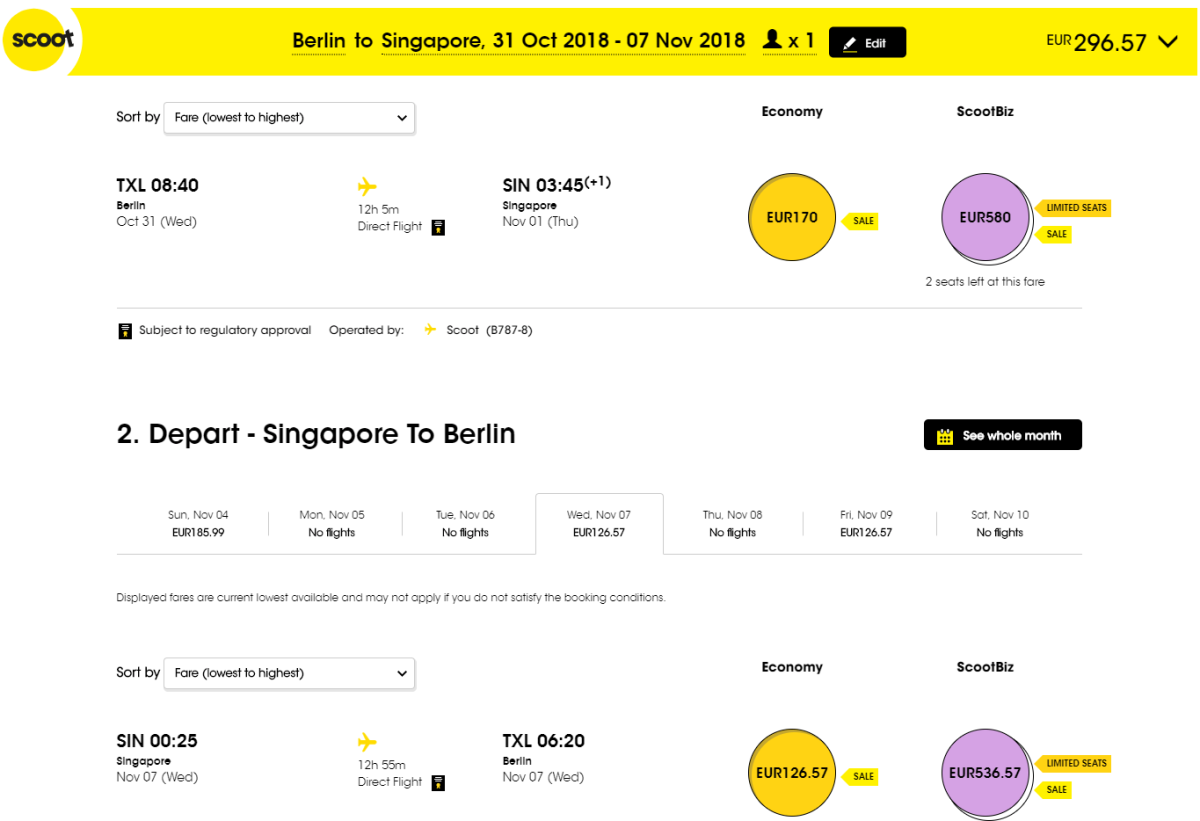Open the return flight Sort by dropdown
Image resolution: width=1200 pixels, height=821 pixels.
(289, 673)
